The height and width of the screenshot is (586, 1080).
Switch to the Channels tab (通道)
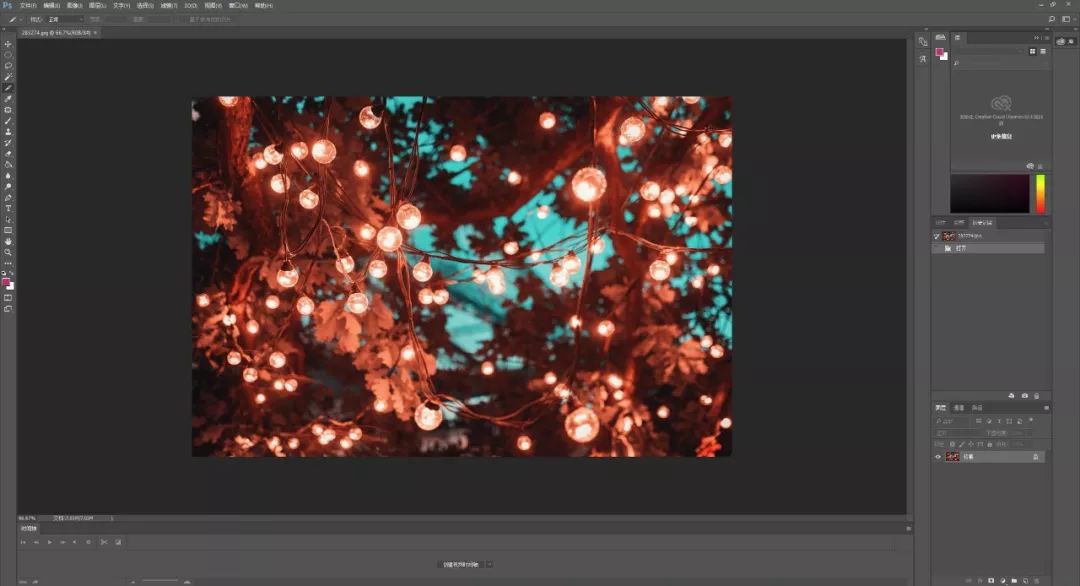pos(959,408)
